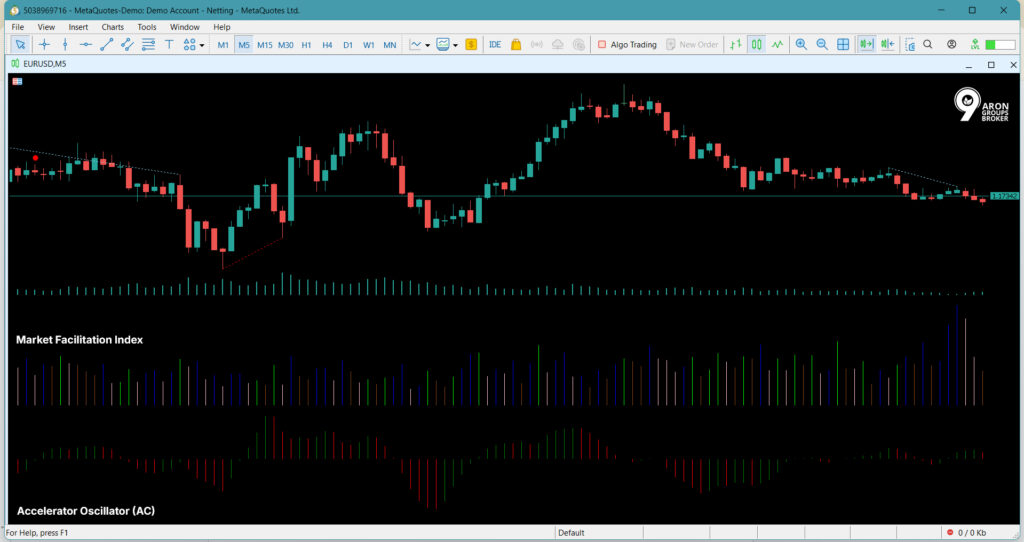Open the indicators list icon
The height and width of the screenshot is (542, 1024).
[x=415, y=44]
